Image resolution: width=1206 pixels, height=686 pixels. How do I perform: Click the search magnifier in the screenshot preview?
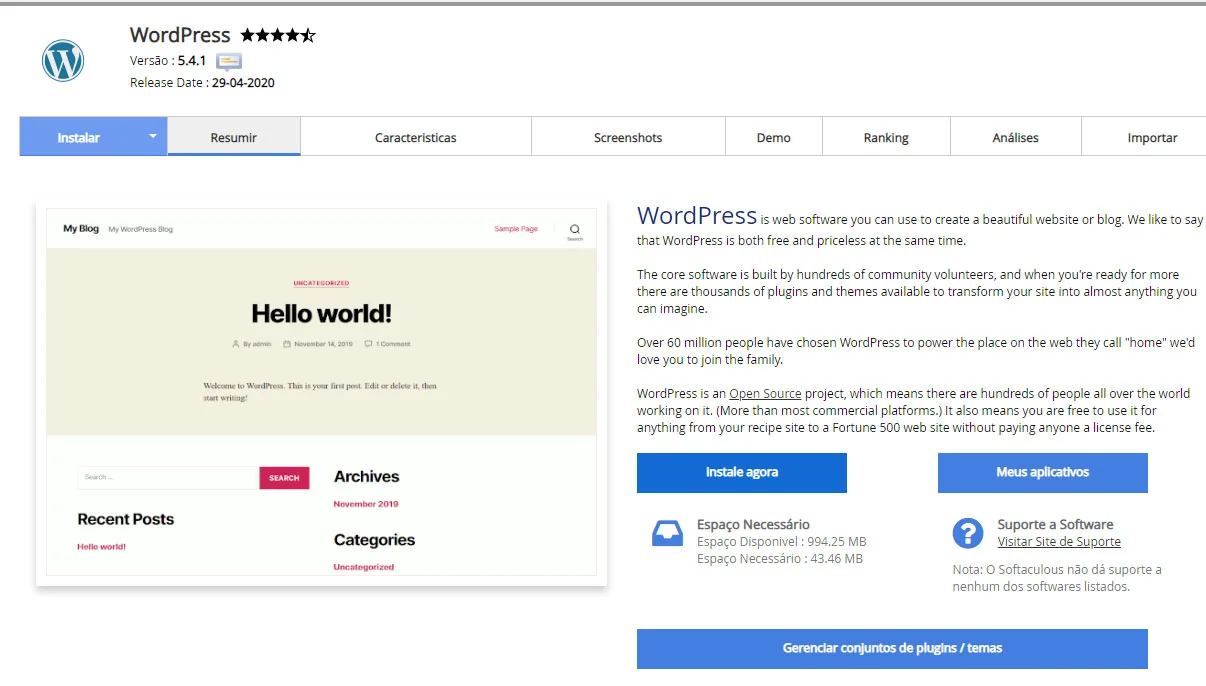click(574, 229)
